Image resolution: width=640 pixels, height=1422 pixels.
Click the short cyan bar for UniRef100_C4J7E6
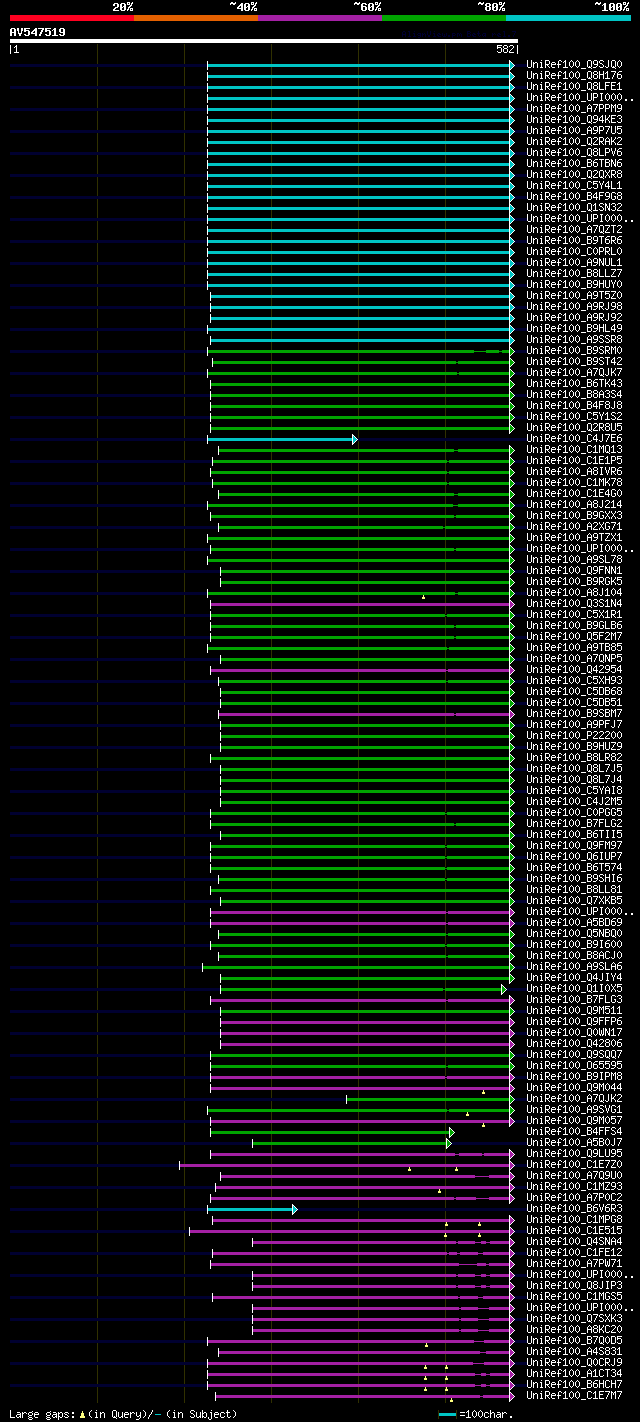(x=282, y=438)
